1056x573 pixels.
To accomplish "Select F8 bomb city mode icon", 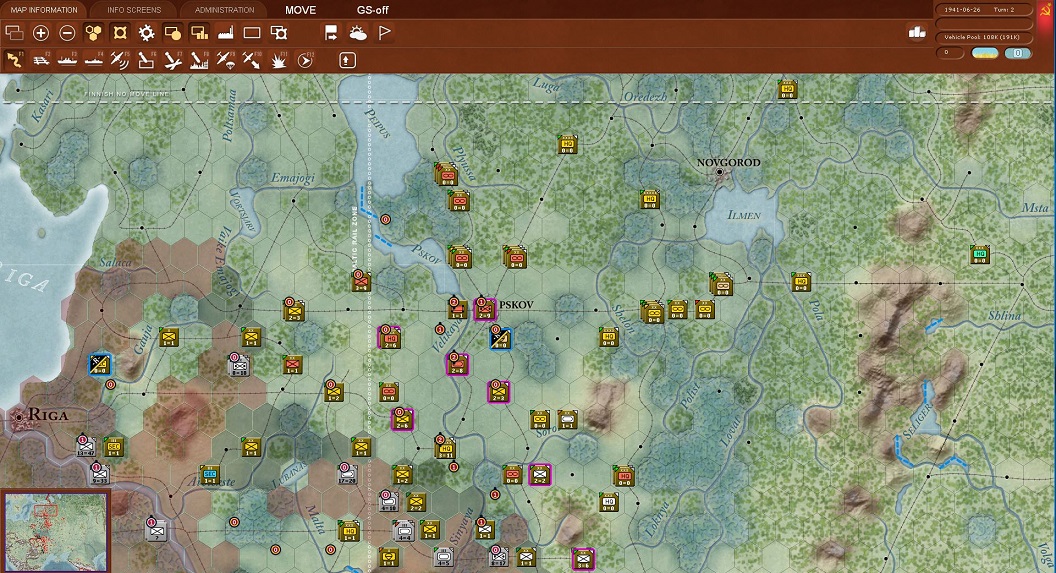I will coord(199,60).
